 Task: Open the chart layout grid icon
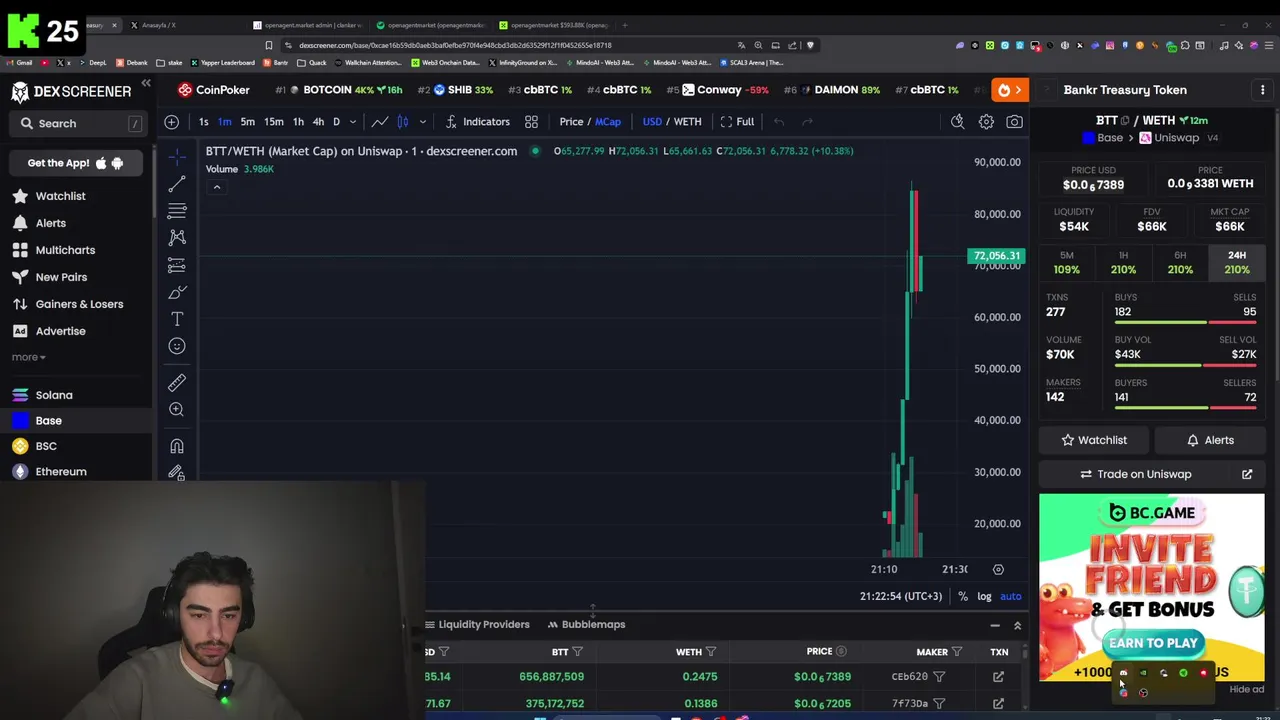point(531,122)
